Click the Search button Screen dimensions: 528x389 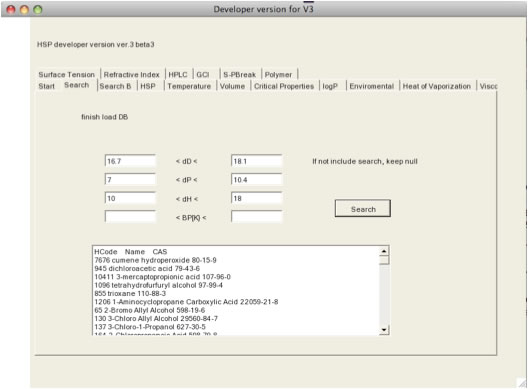tap(363, 208)
